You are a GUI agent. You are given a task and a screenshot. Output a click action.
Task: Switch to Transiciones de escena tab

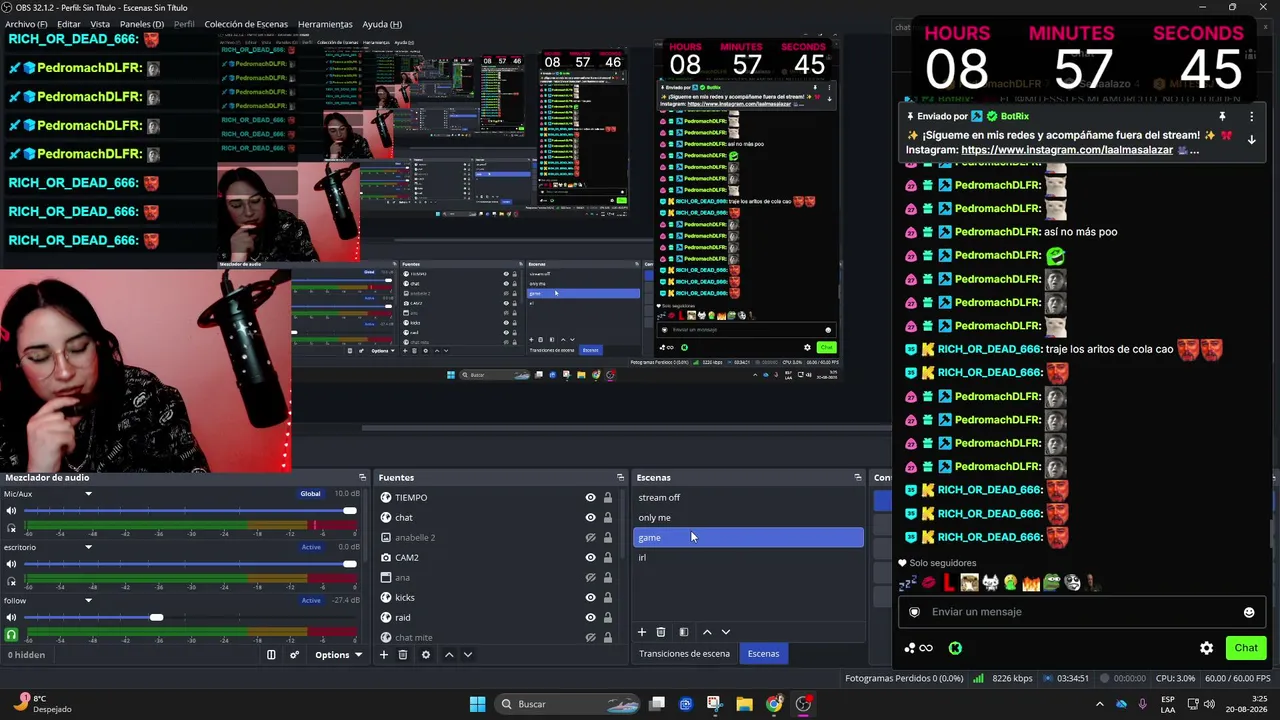685,654
